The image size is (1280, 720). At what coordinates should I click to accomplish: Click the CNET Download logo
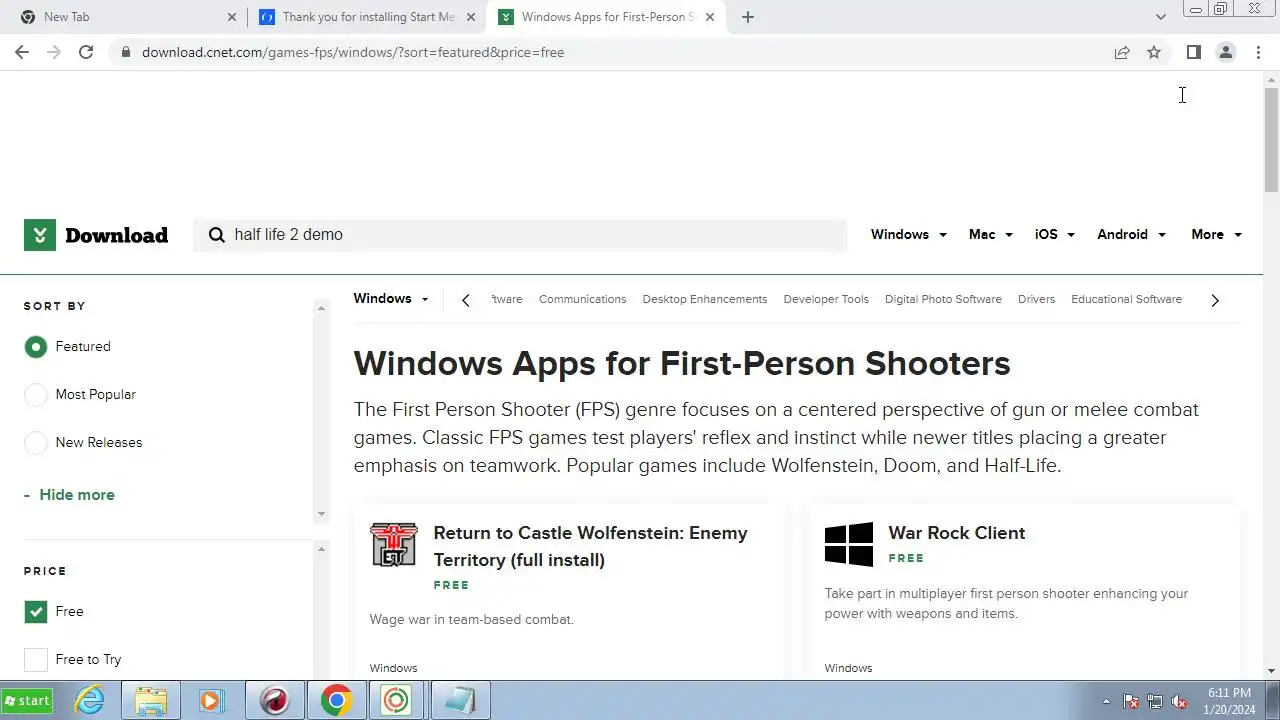[x=96, y=235]
